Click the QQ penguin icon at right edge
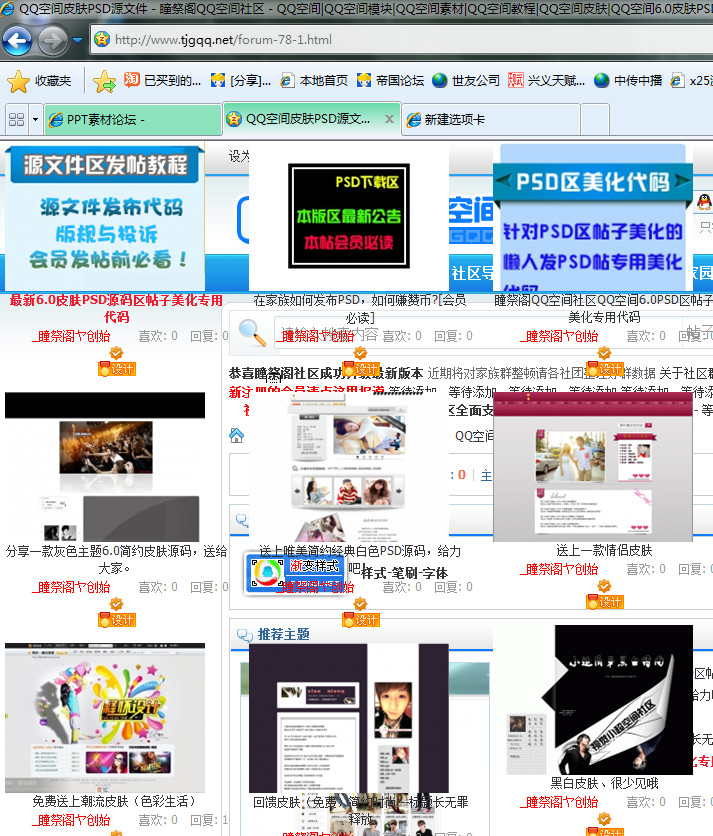Image resolution: width=713 pixels, height=836 pixels. pyautogui.click(x=704, y=202)
